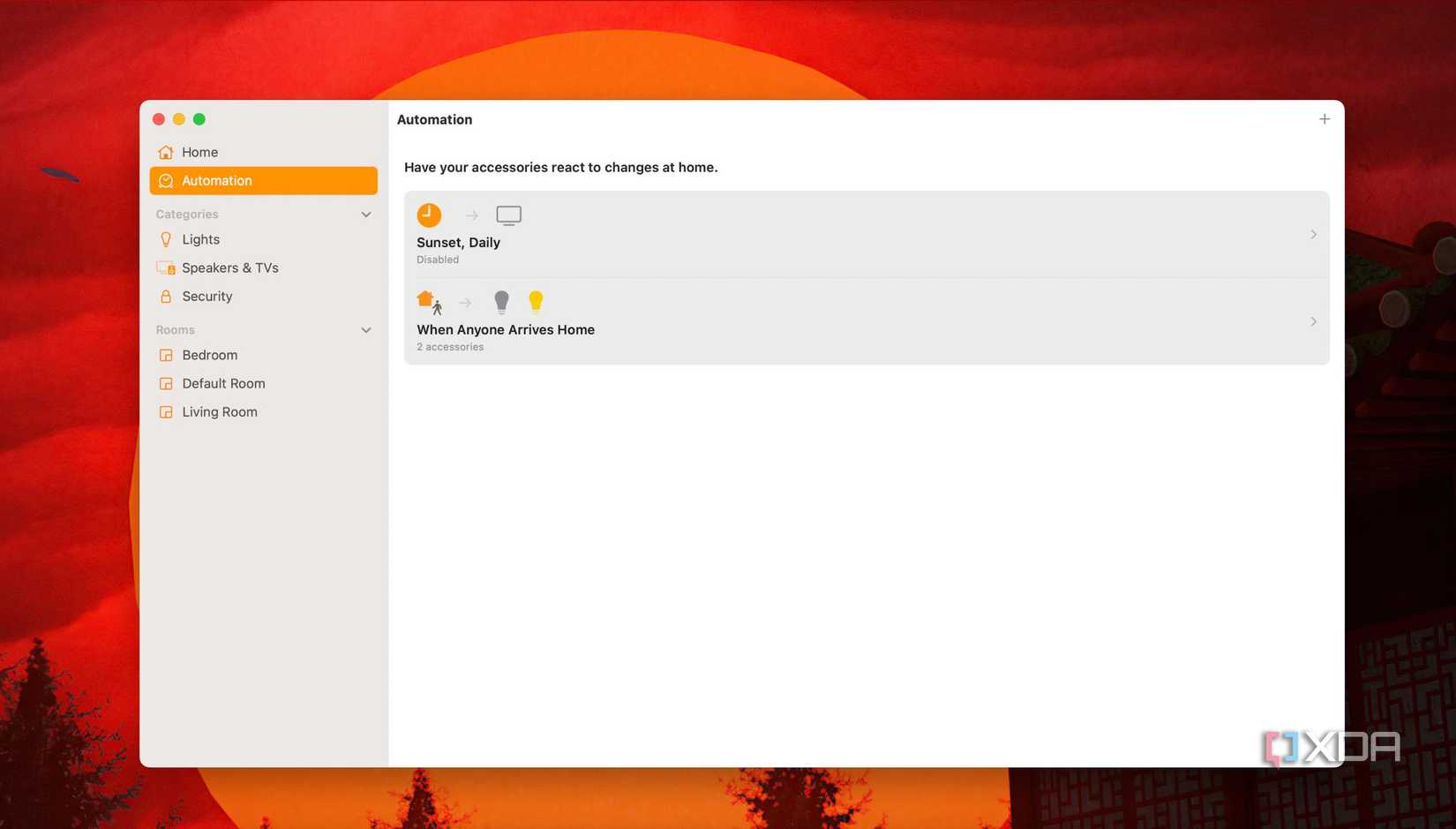This screenshot has height=829, width=1456.
Task: Click the person arriving home trigger icon
Action: 430,303
